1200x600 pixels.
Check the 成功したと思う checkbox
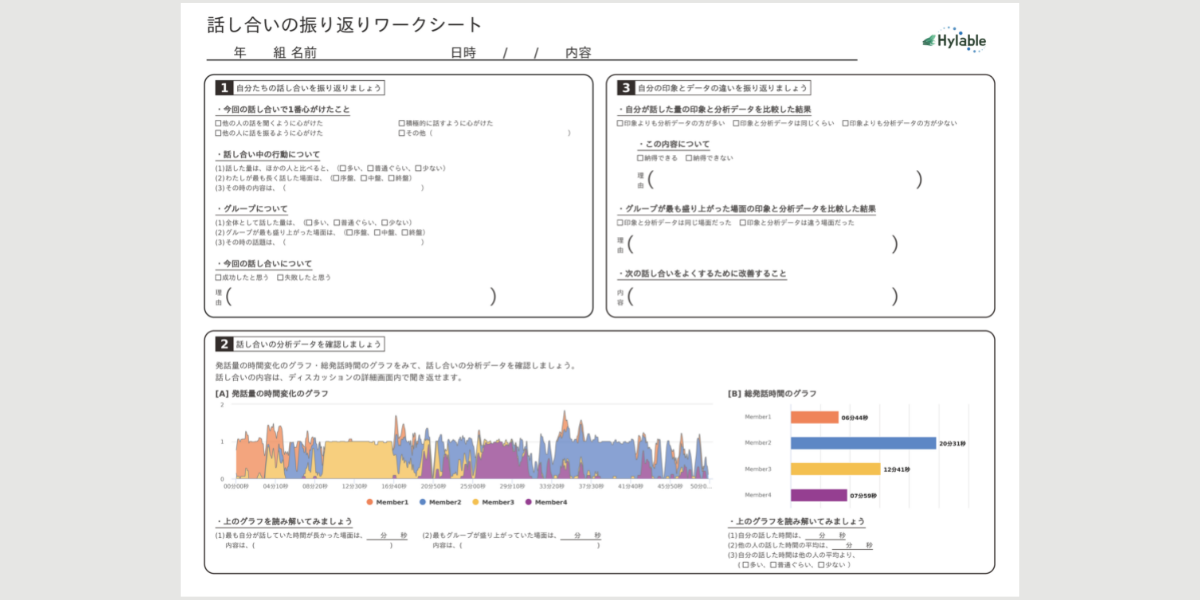click(x=218, y=277)
